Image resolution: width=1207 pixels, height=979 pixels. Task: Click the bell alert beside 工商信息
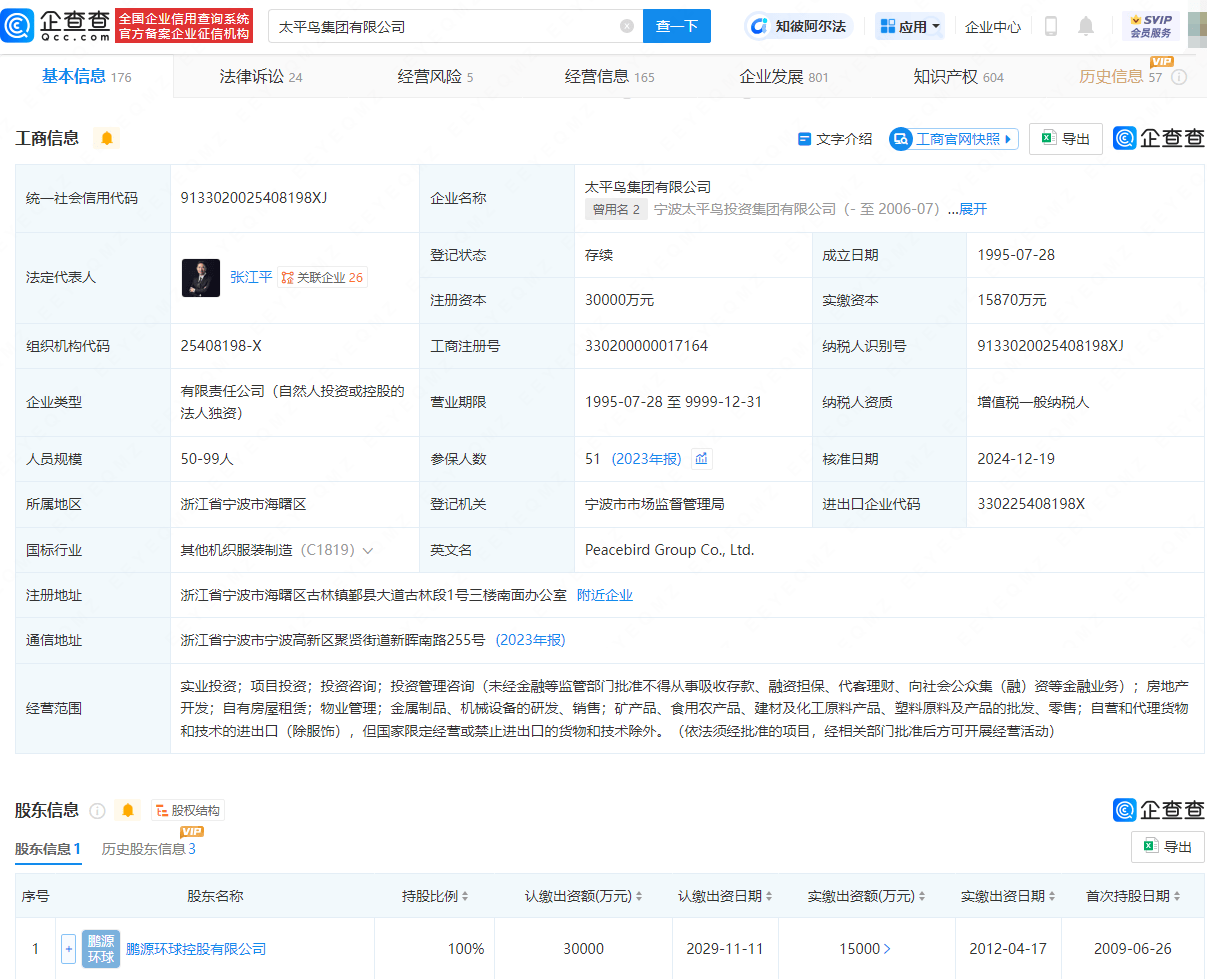(x=107, y=138)
